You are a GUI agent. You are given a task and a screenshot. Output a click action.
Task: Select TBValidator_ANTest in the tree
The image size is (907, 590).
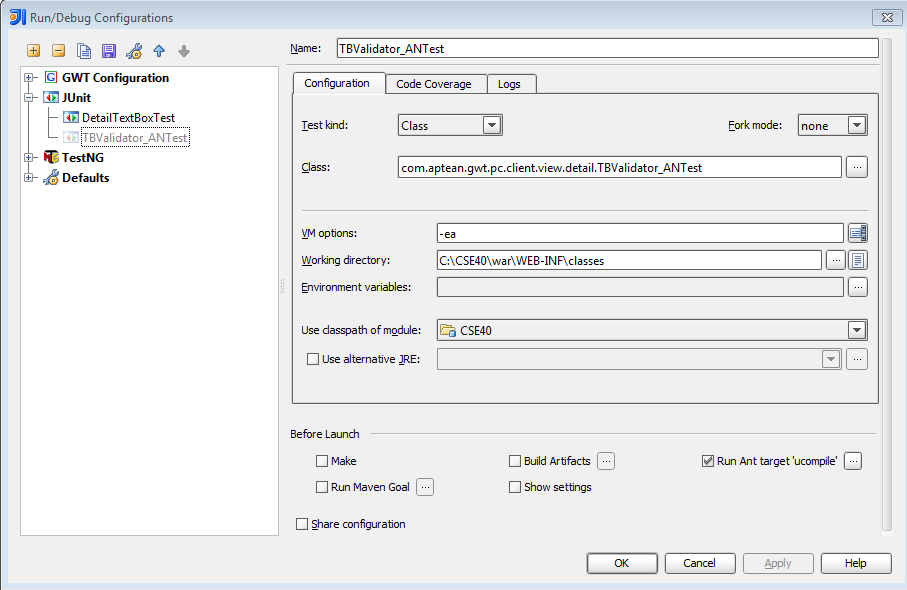click(135, 138)
